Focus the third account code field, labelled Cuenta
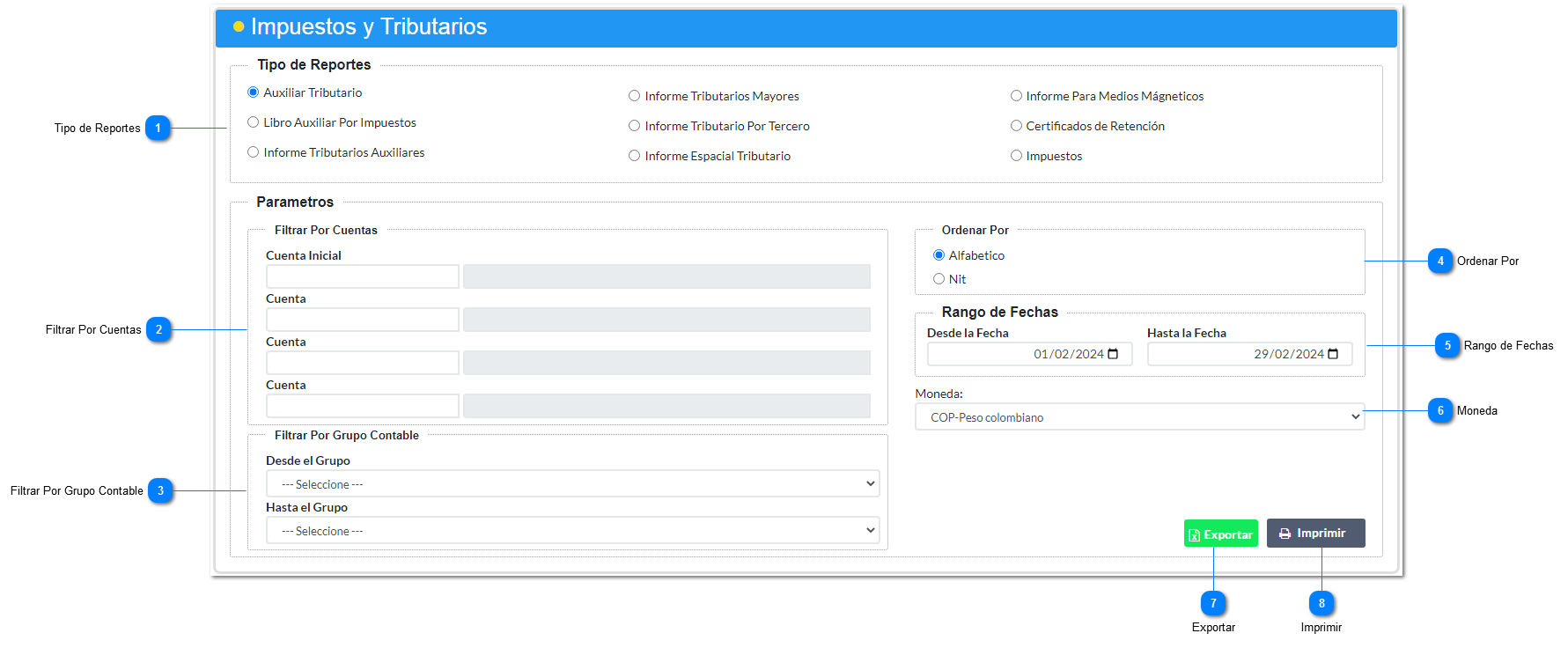This screenshot has height=648, width=1568. [363, 363]
